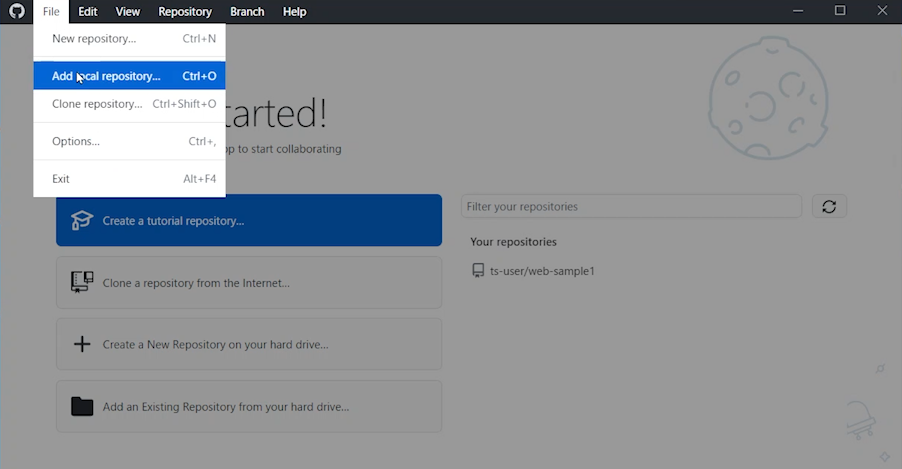This screenshot has width=902, height=469.
Task: Click the GitHub logo icon in title bar
Action: coord(17,12)
